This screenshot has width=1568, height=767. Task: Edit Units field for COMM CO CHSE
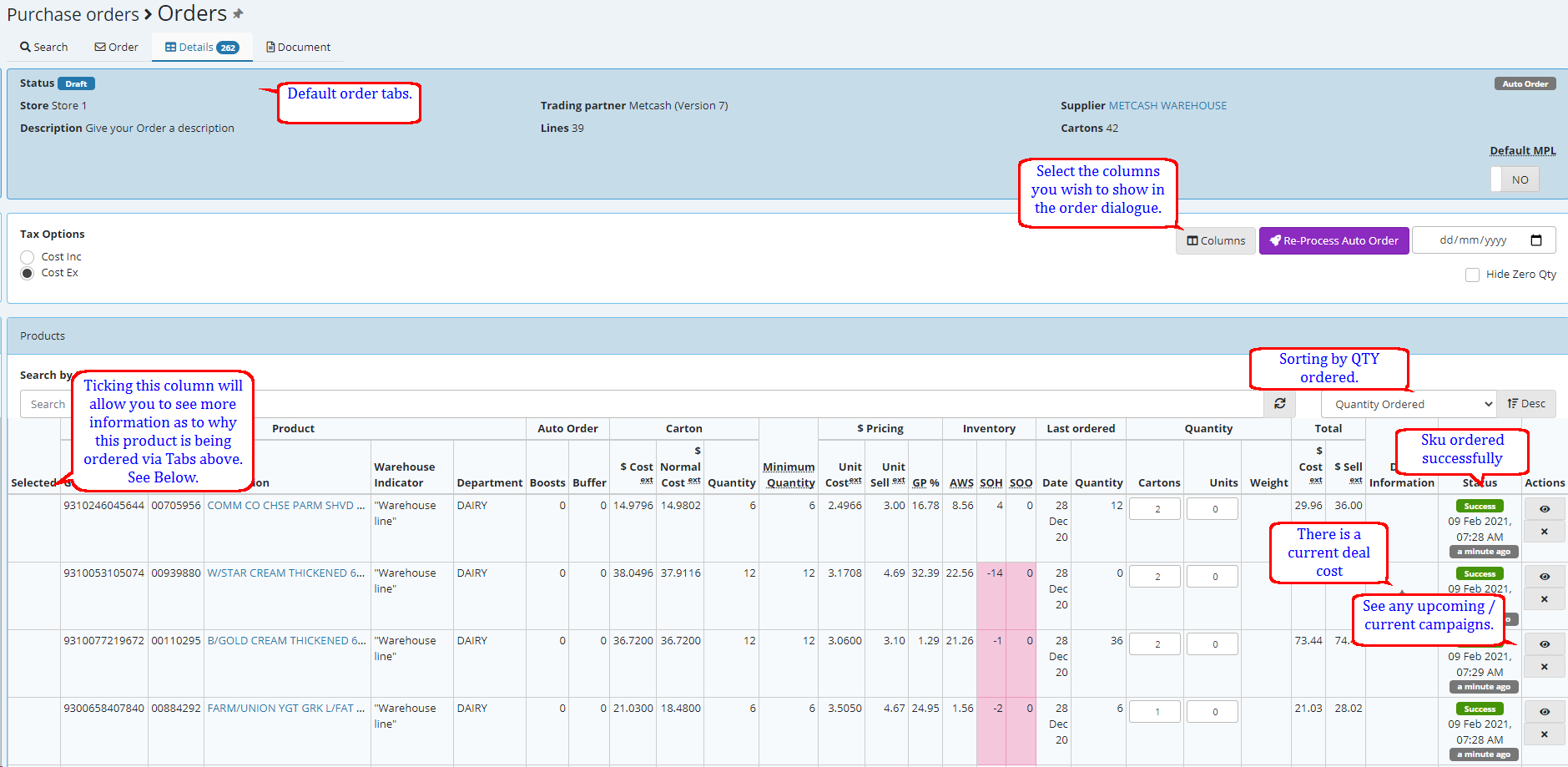pos(1213,509)
